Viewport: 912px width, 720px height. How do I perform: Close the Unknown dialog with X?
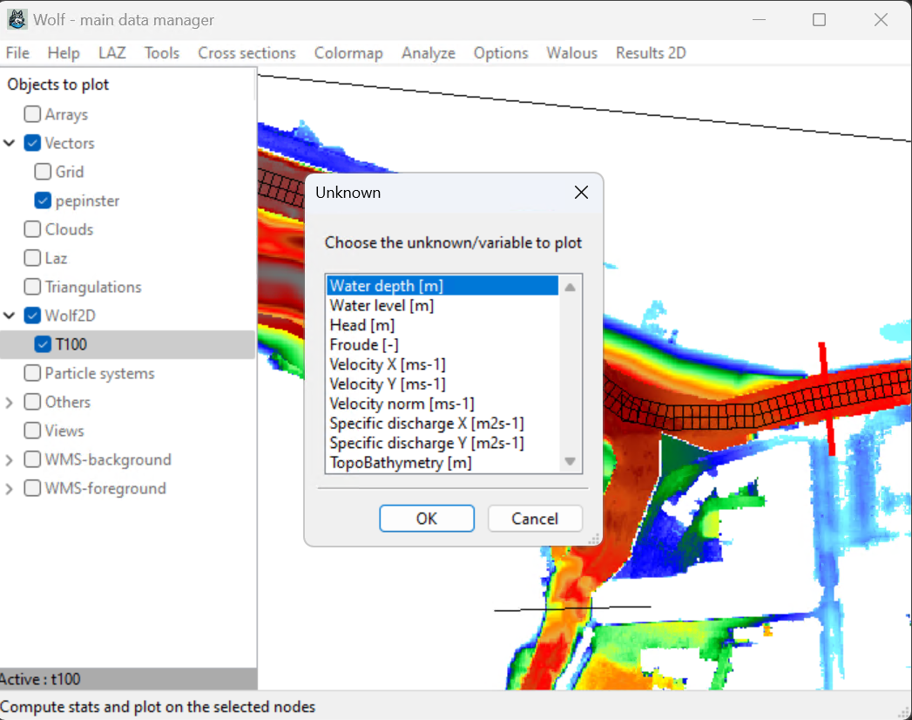581,192
